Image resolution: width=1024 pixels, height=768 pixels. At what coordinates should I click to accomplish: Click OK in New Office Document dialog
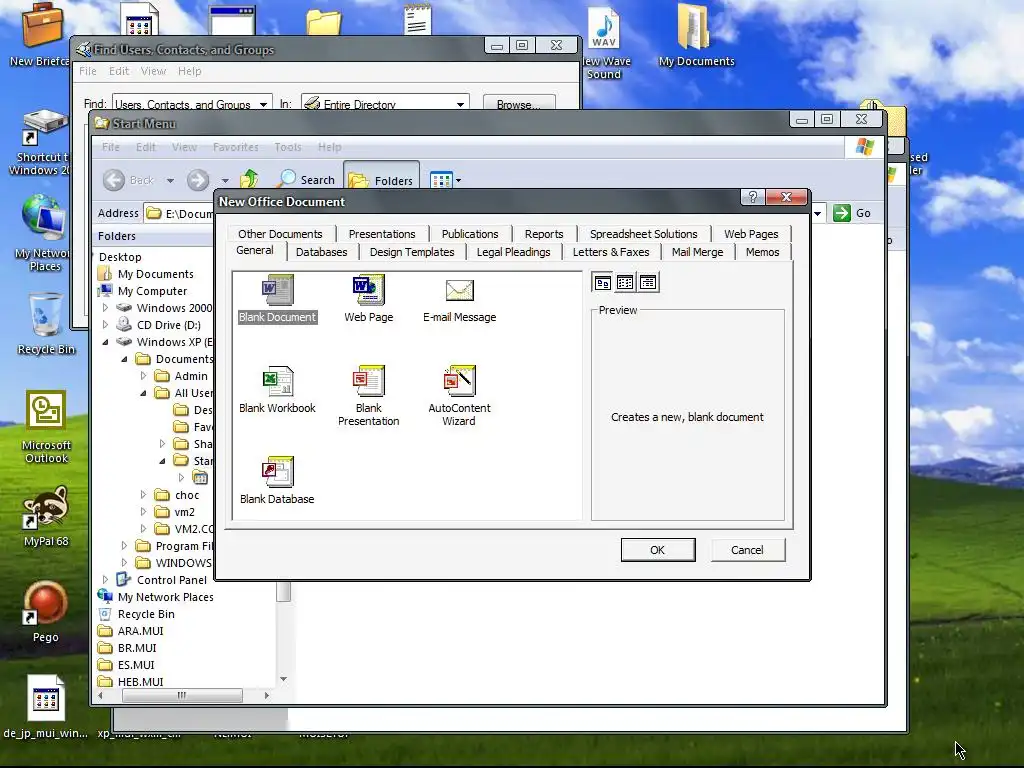click(658, 550)
